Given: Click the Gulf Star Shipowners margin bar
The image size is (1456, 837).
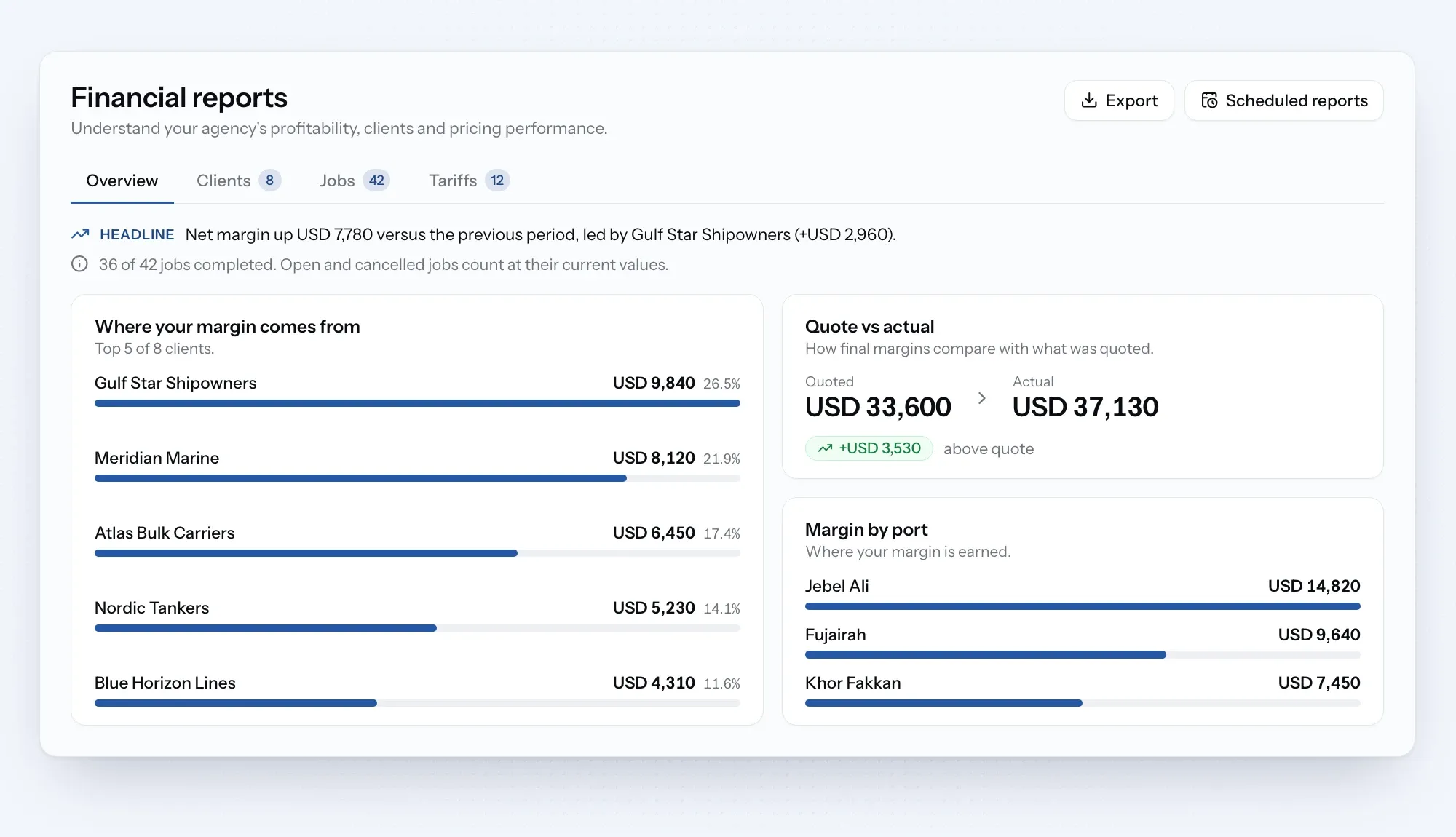Looking at the screenshot, I should pyautogui.click(x=417, y=403).
